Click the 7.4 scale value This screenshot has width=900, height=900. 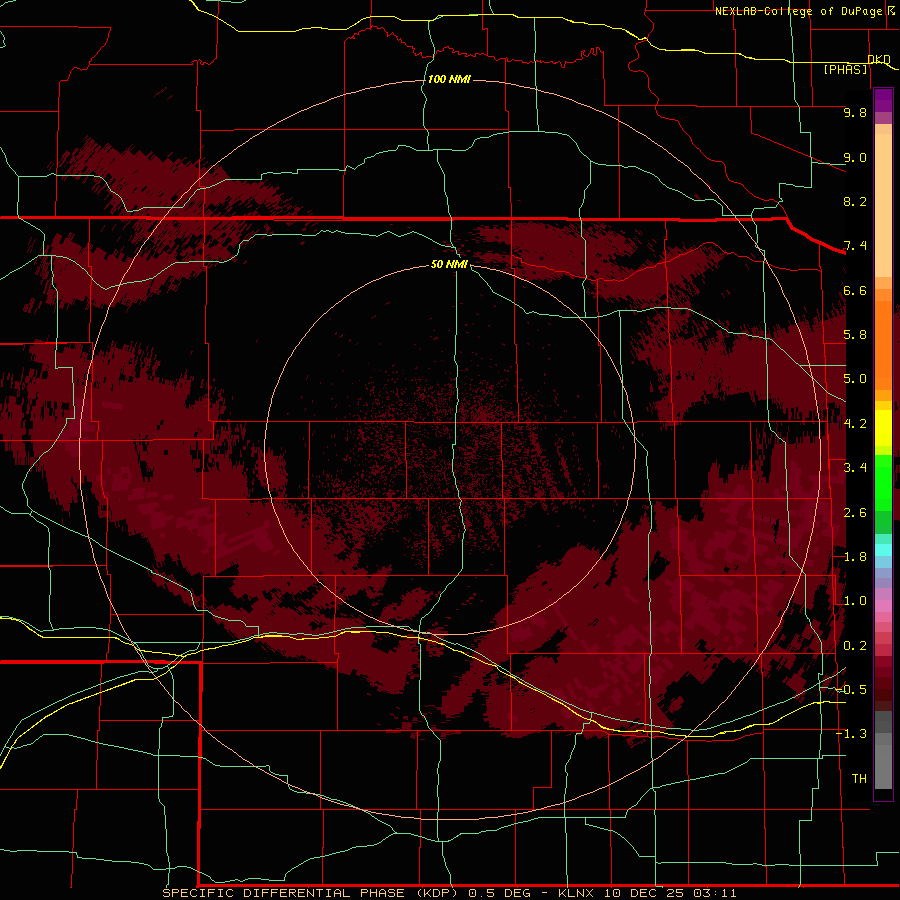855,246
